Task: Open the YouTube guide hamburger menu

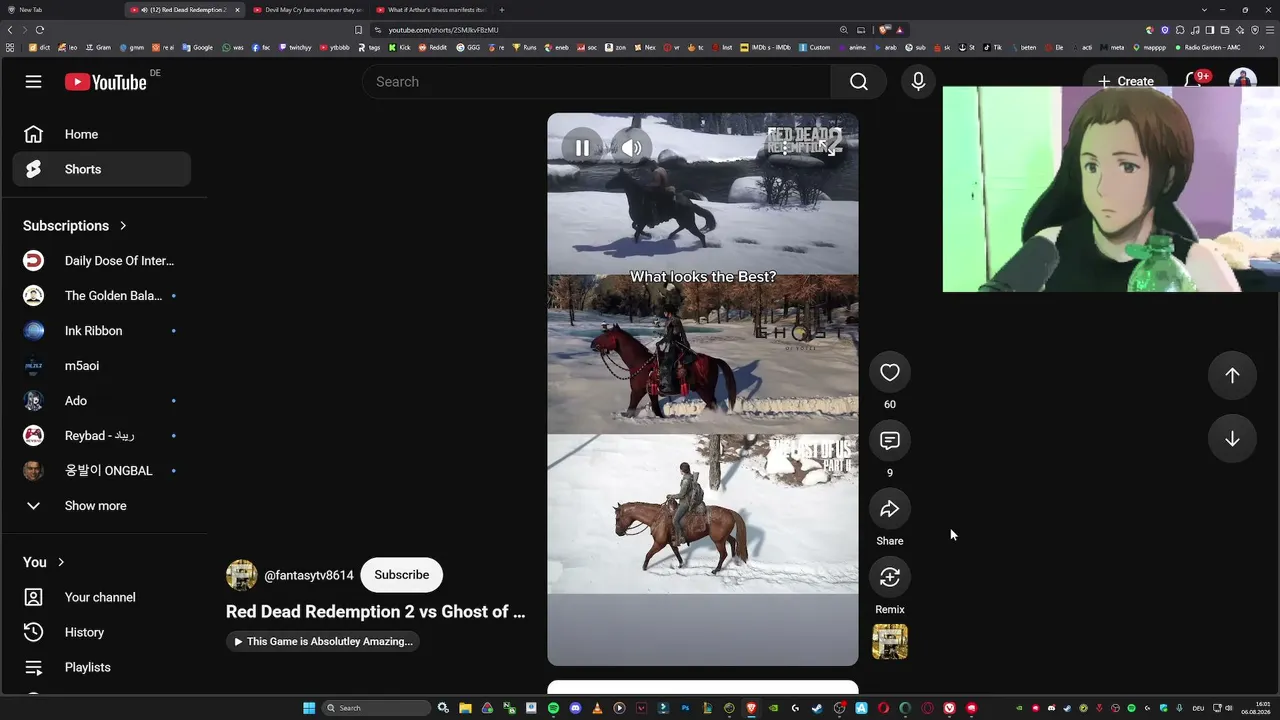Action: [33, 81]
